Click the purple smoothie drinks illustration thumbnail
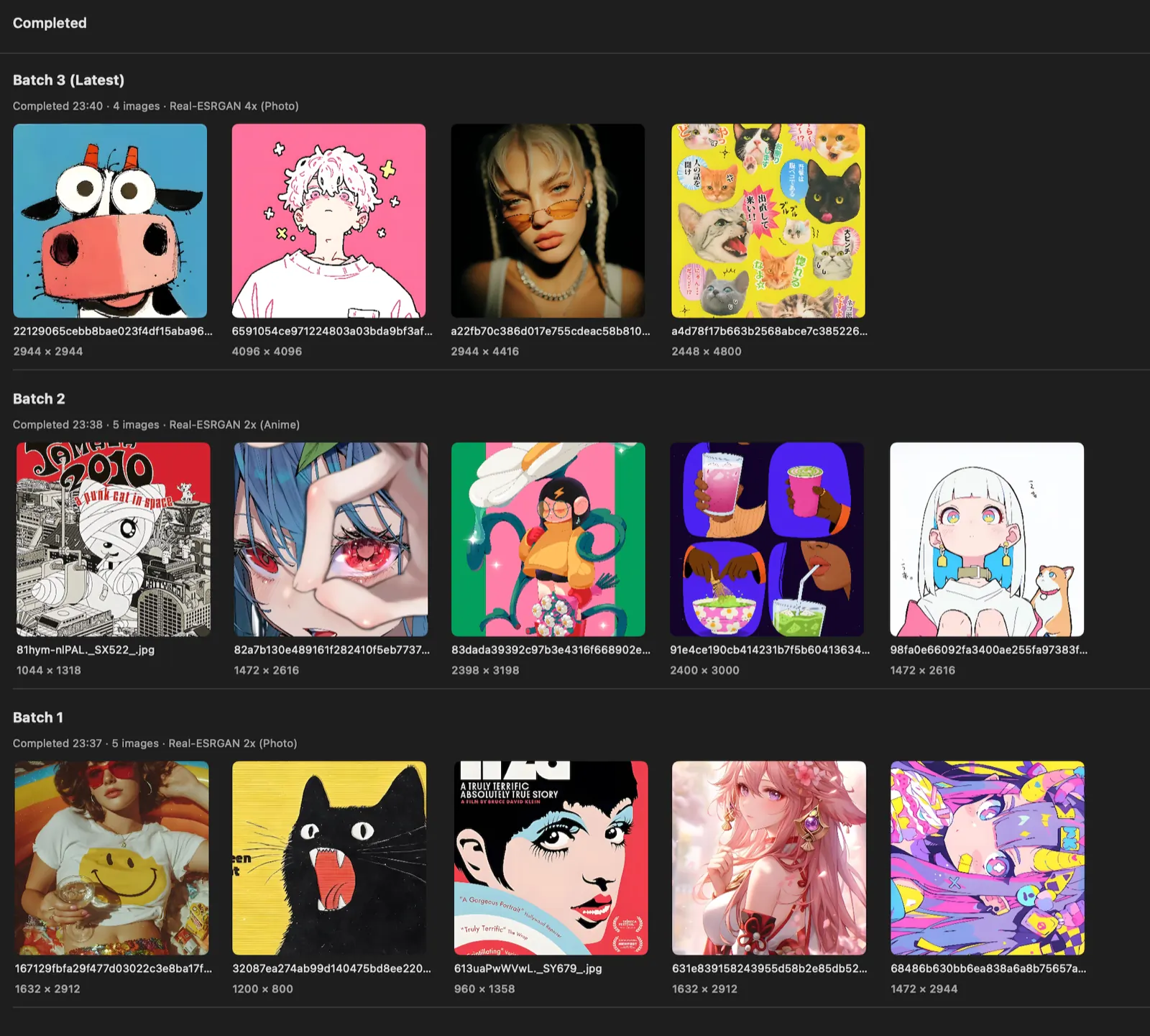The height and width of the screenshot is (1036, 1150). 767,539
